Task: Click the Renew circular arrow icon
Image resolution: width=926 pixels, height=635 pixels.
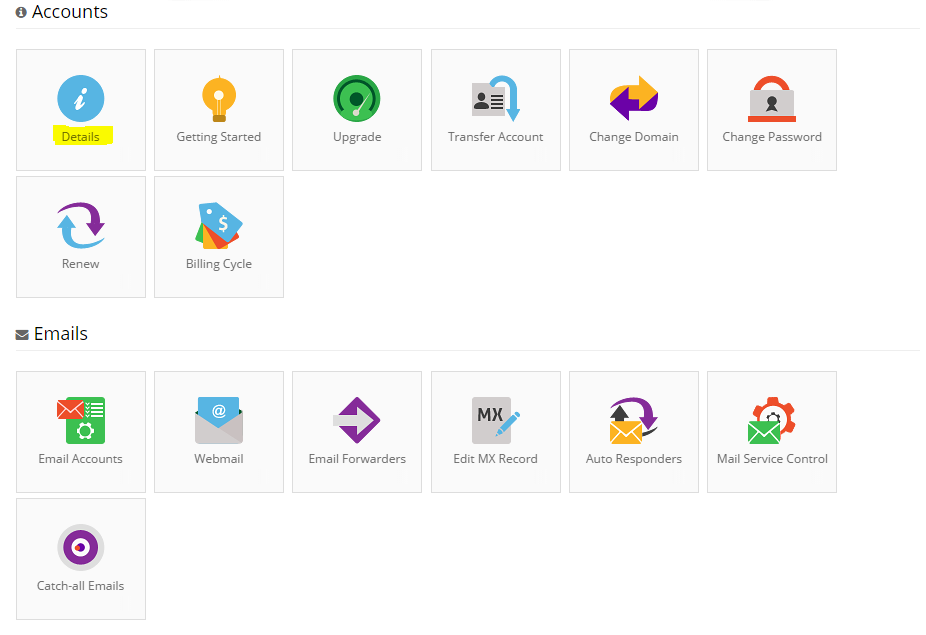Action: [x=81, y=225]
